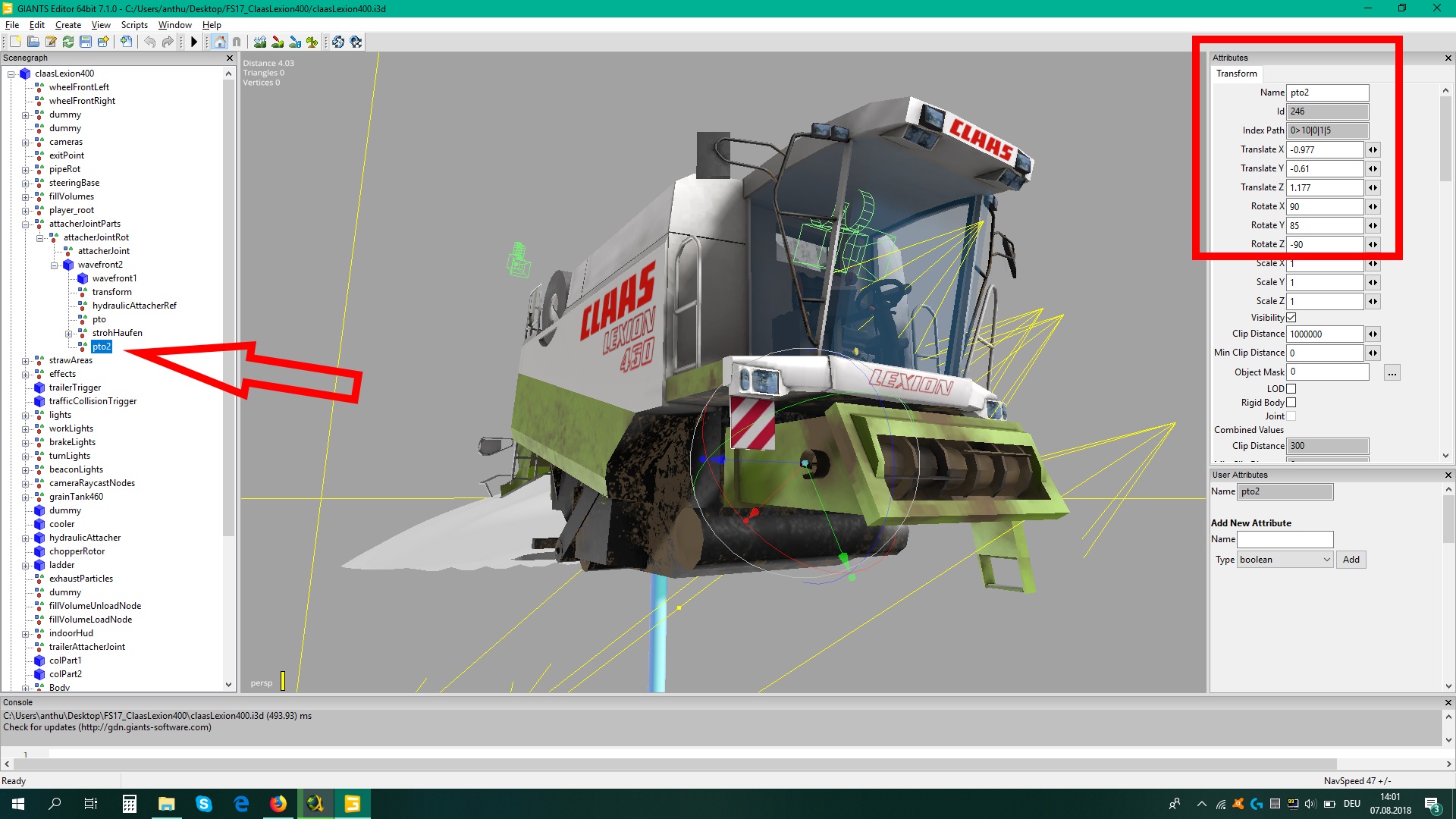Open the Object Mask ellipsis button
Image resolution: width=1456 pixels, height=819 pixels.
point(1392,372)
